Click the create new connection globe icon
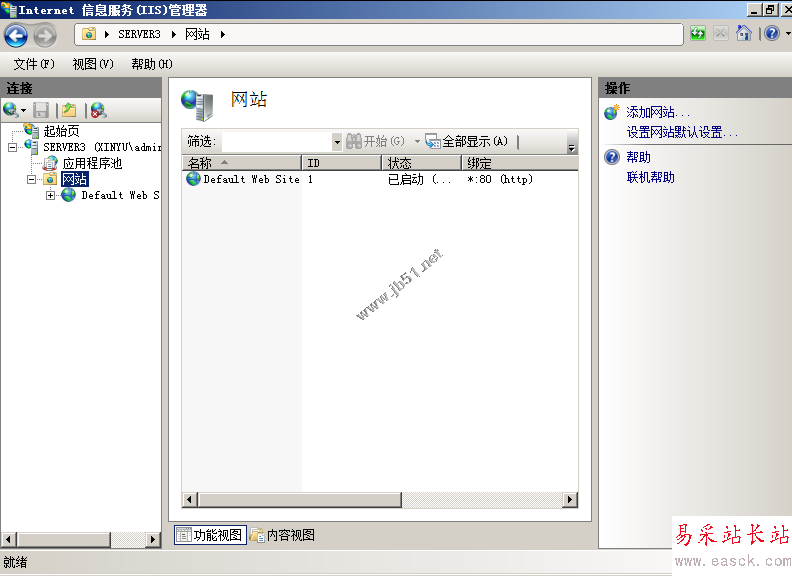This screenshot has height=576, width=792. point(11,110)
